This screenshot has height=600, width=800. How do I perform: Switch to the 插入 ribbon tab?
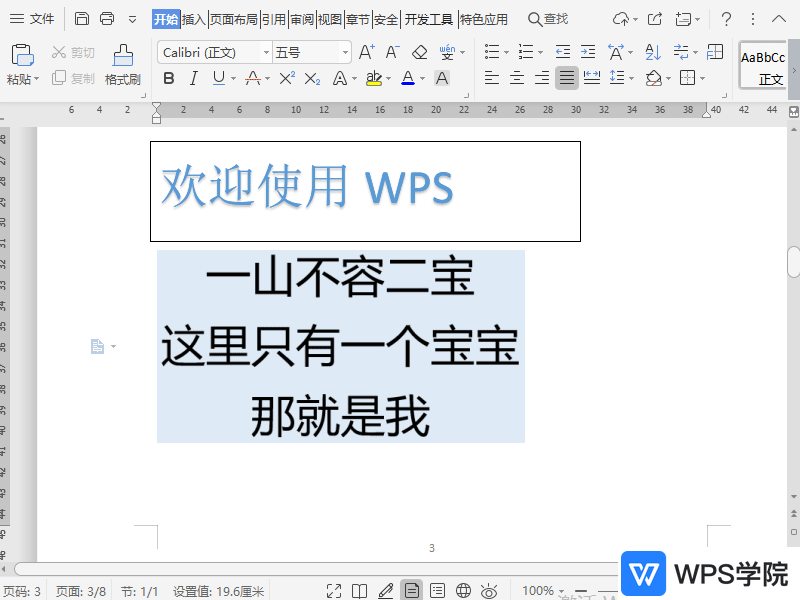pos(194,18)
